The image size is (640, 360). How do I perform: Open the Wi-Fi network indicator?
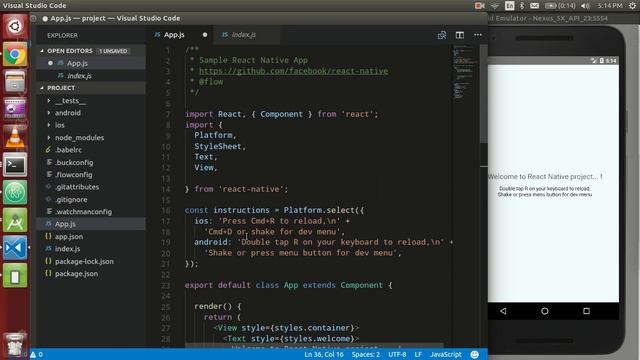pyautogui.click(x=494, y=6)
